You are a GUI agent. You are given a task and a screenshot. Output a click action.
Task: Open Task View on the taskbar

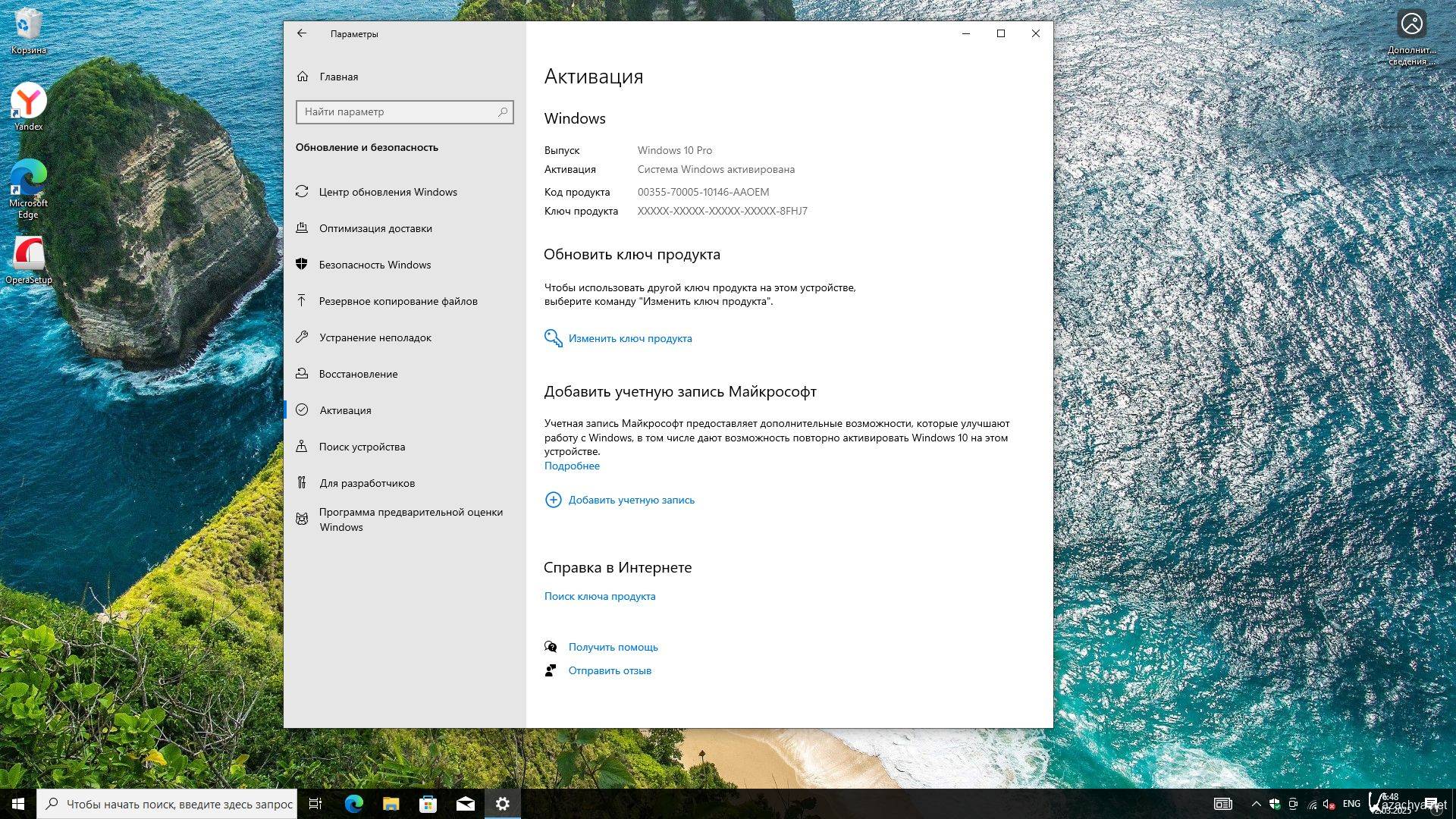pyautogui.click(x=315, y=804)
